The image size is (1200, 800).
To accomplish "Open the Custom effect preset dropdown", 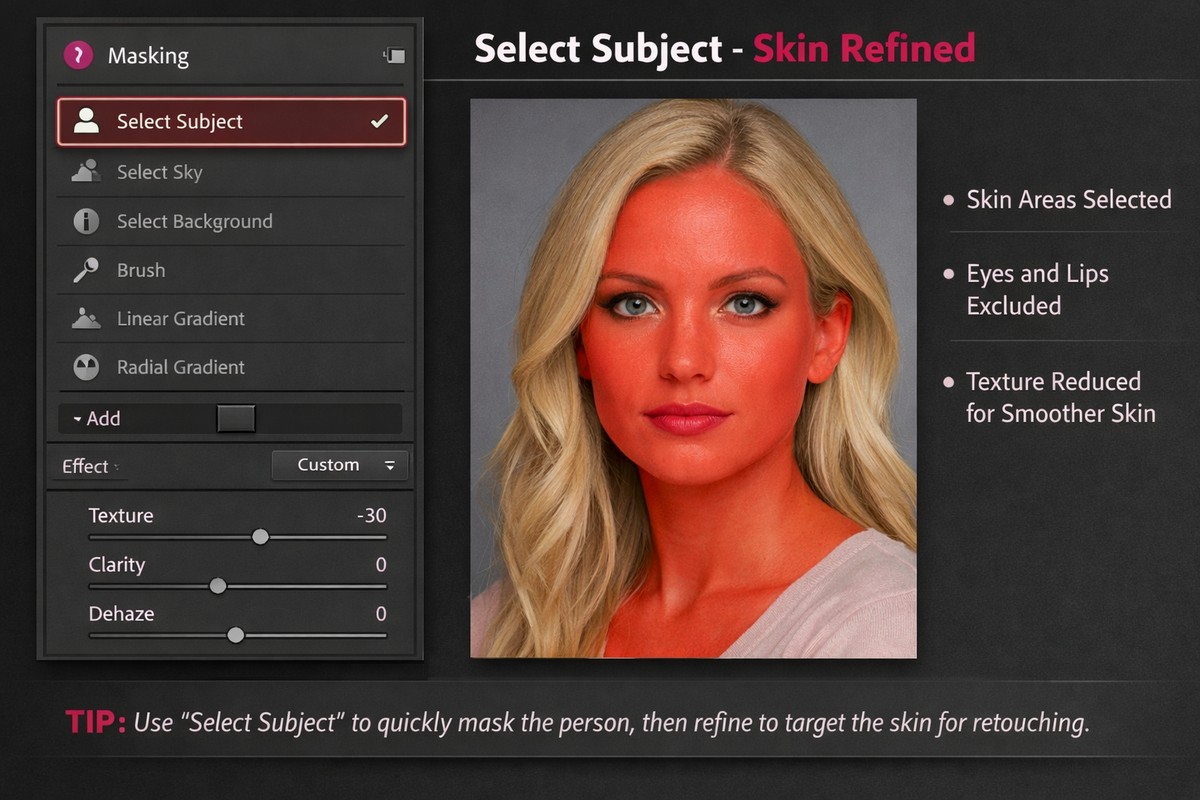I will click(x=339, y=464).
